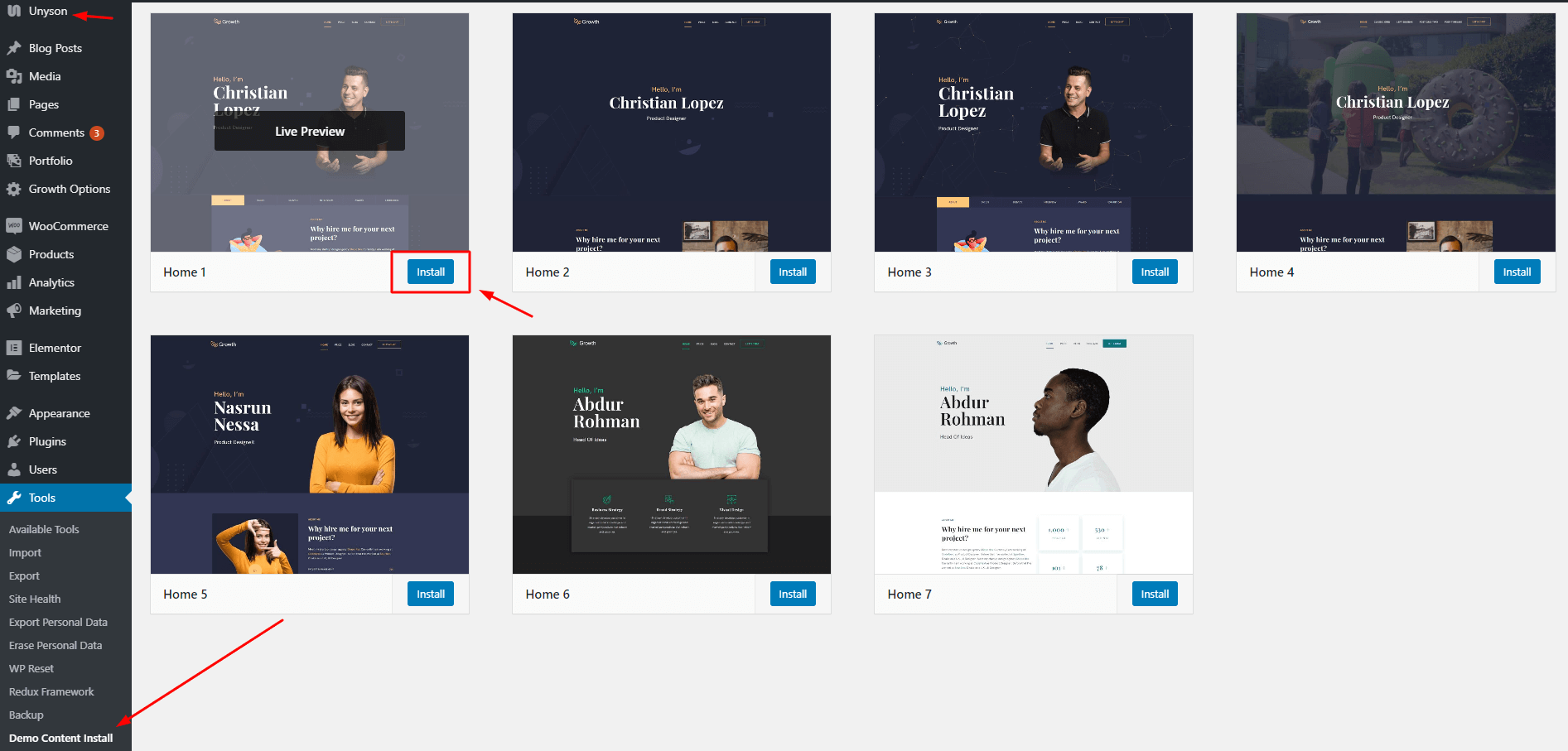Select Demo Content Install submenu item

pyautogui.click(x=60, y=738)
